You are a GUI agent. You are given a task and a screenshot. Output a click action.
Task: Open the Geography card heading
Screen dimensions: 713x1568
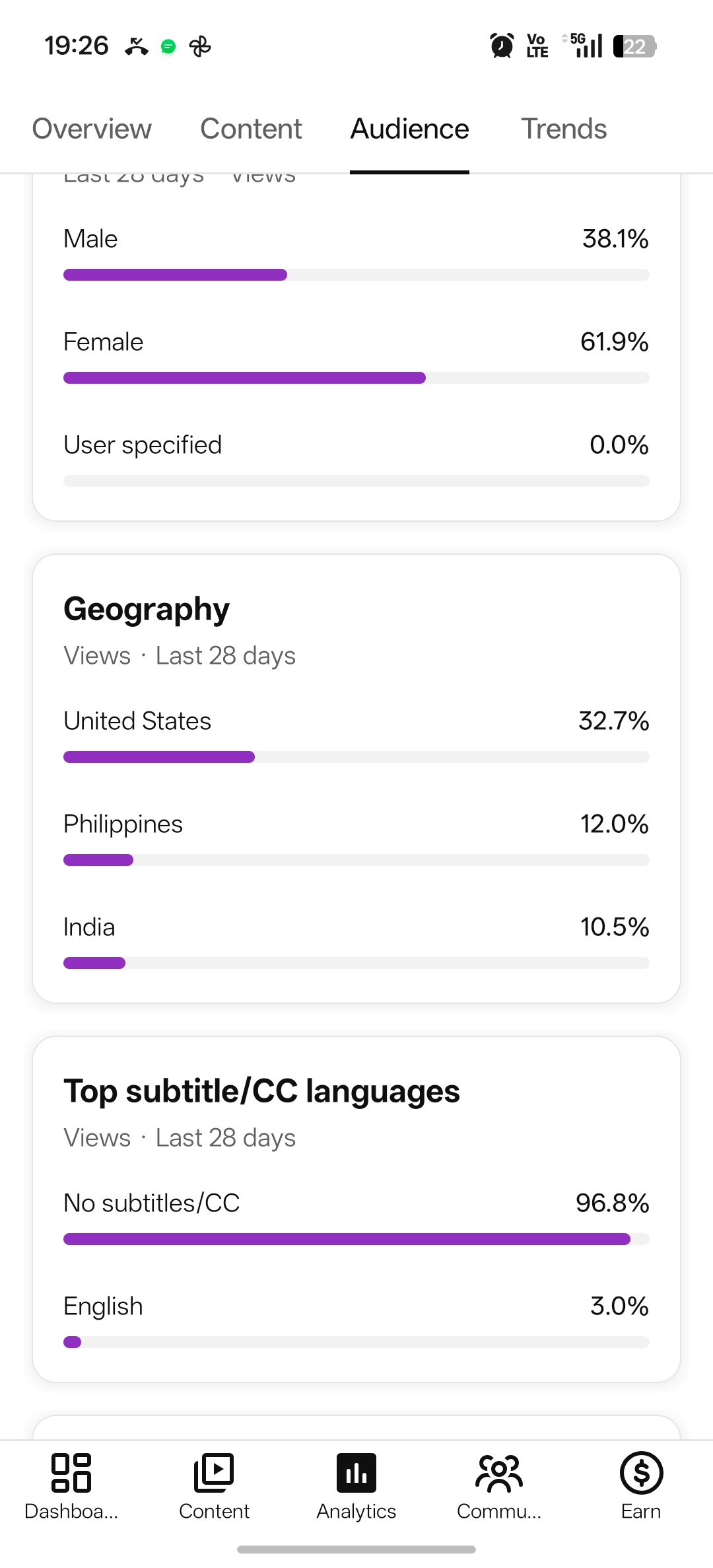pos(147,609)
